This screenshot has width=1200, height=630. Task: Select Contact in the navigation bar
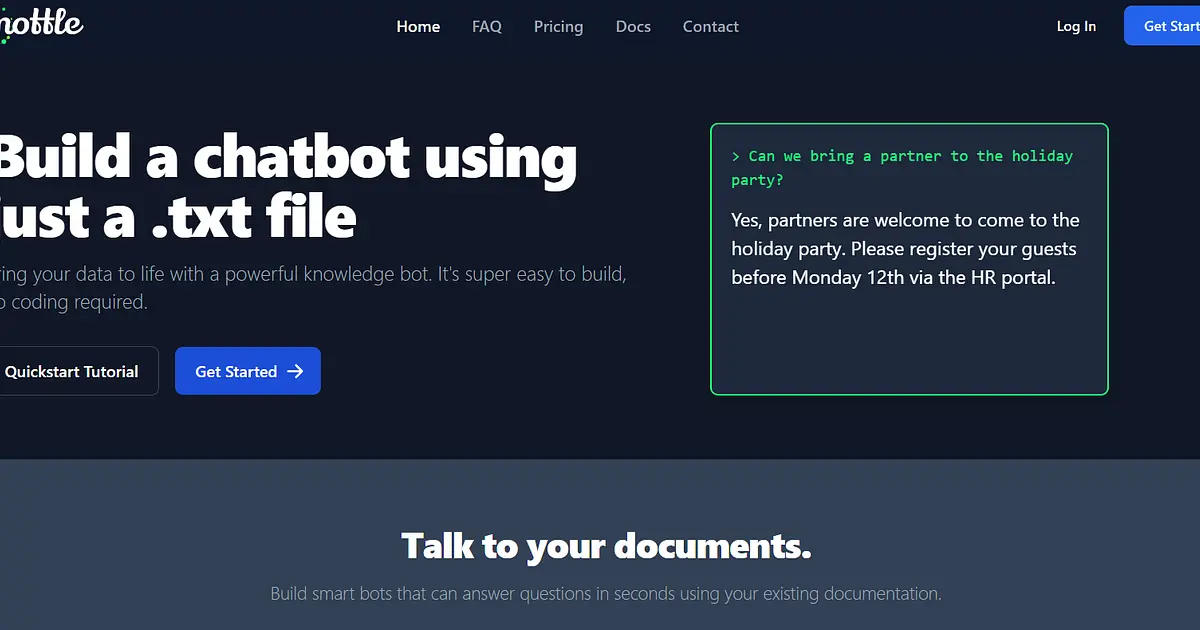[711, 26]
